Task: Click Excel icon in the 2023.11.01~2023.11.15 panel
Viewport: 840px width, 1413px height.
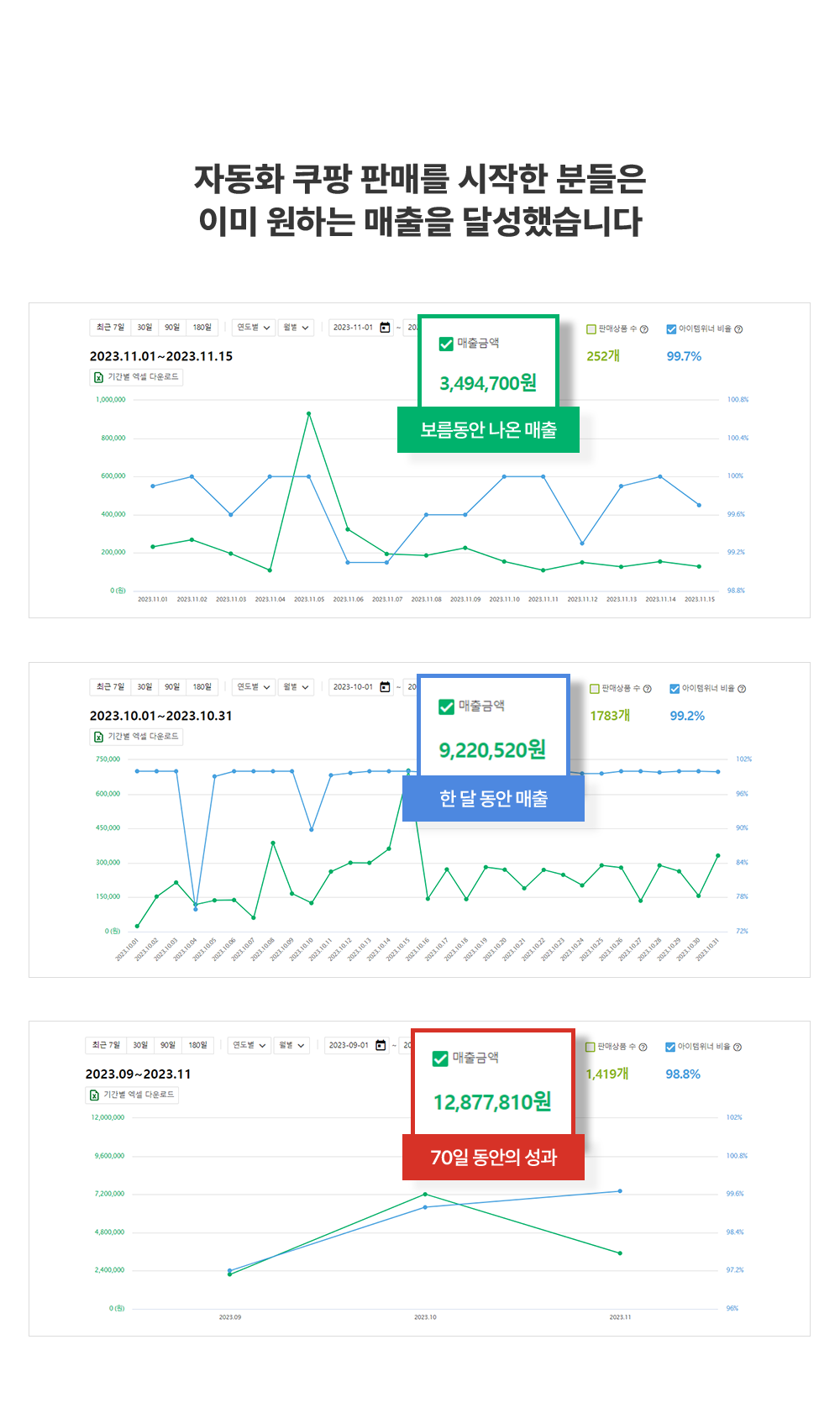Action: [98, 377]
